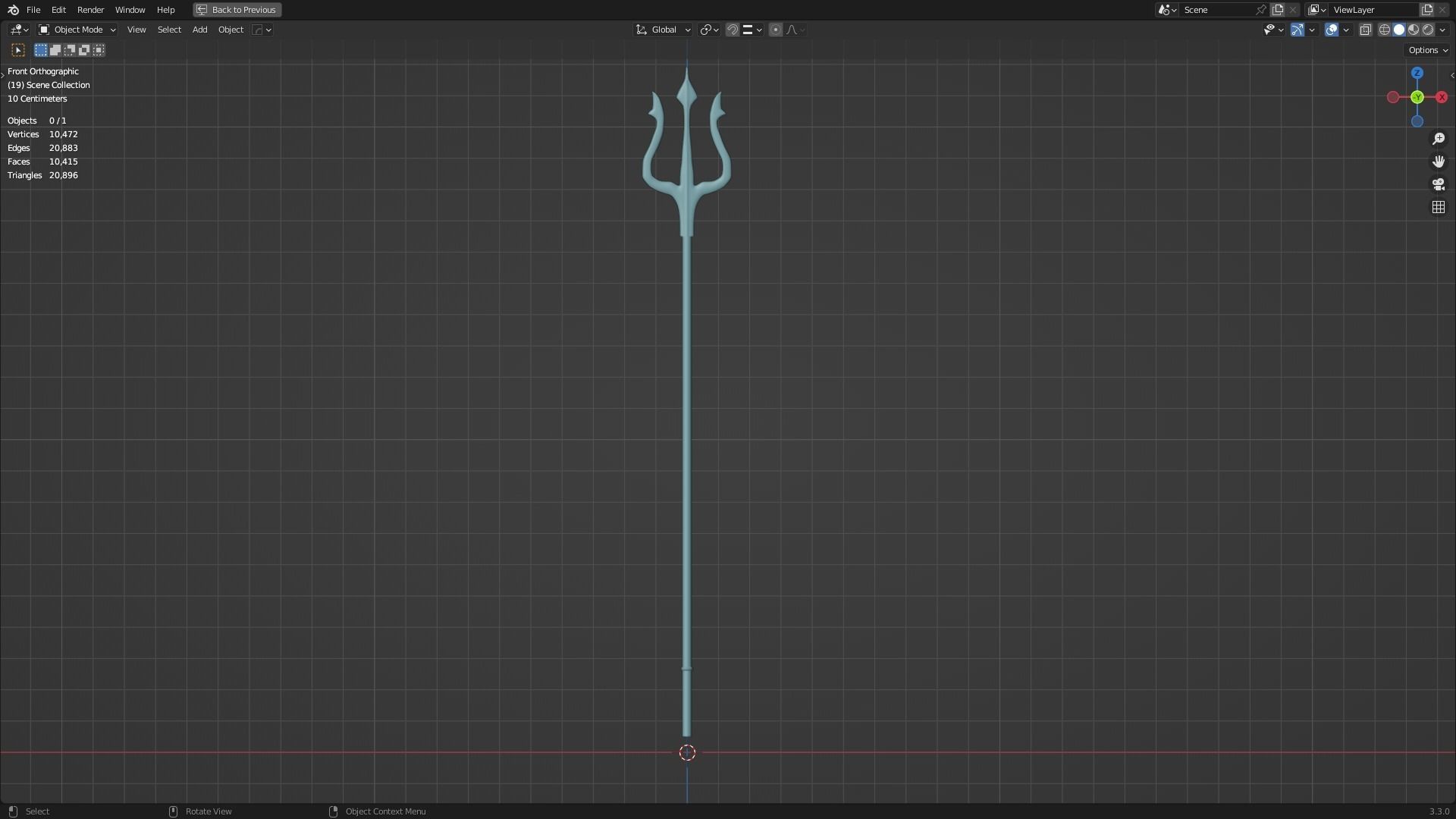This screenshot has width=1456, height=819.
Task: Open the viewport Add menu
Action: pos(199,30)
